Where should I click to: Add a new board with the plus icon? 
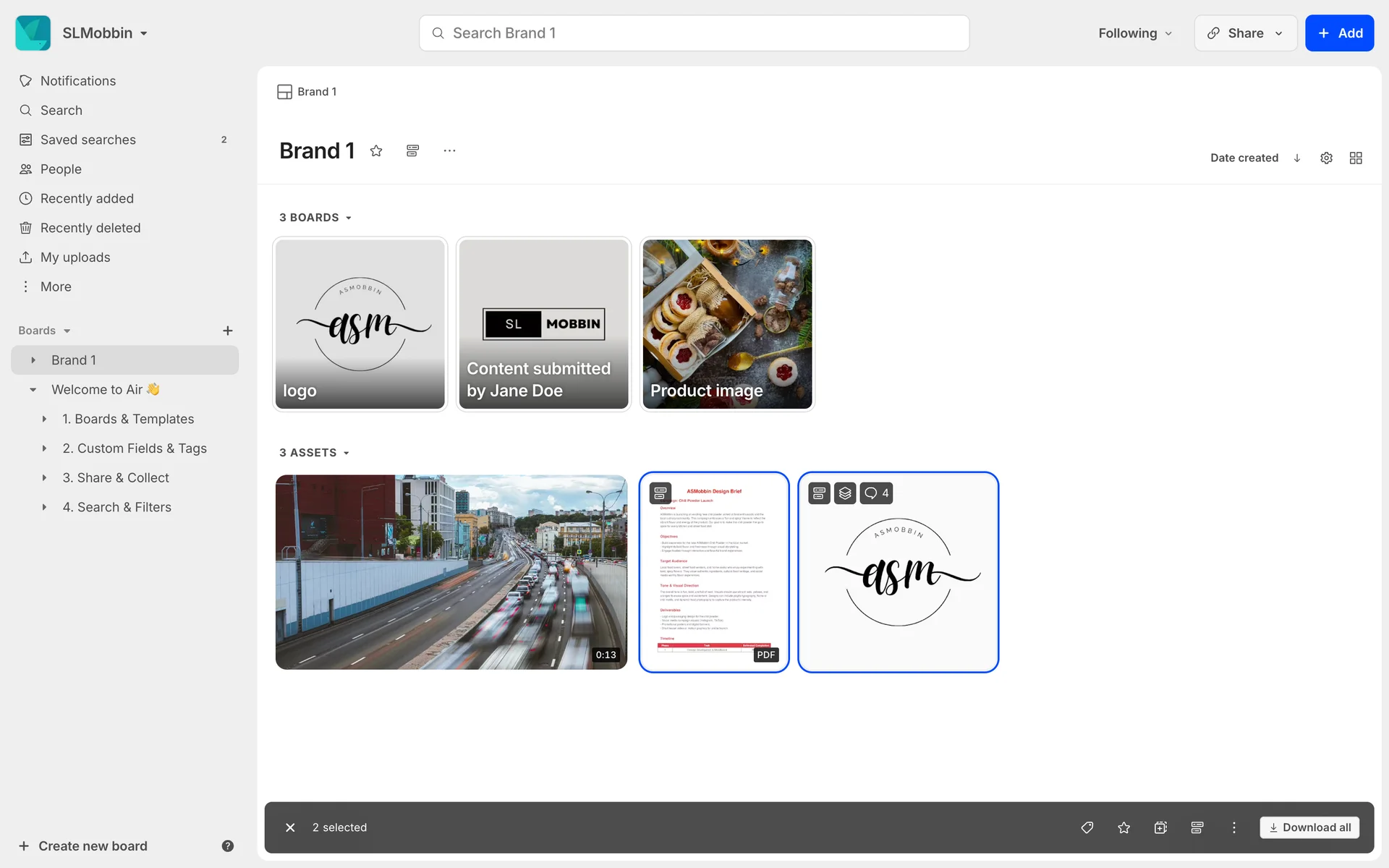(227, 331)
